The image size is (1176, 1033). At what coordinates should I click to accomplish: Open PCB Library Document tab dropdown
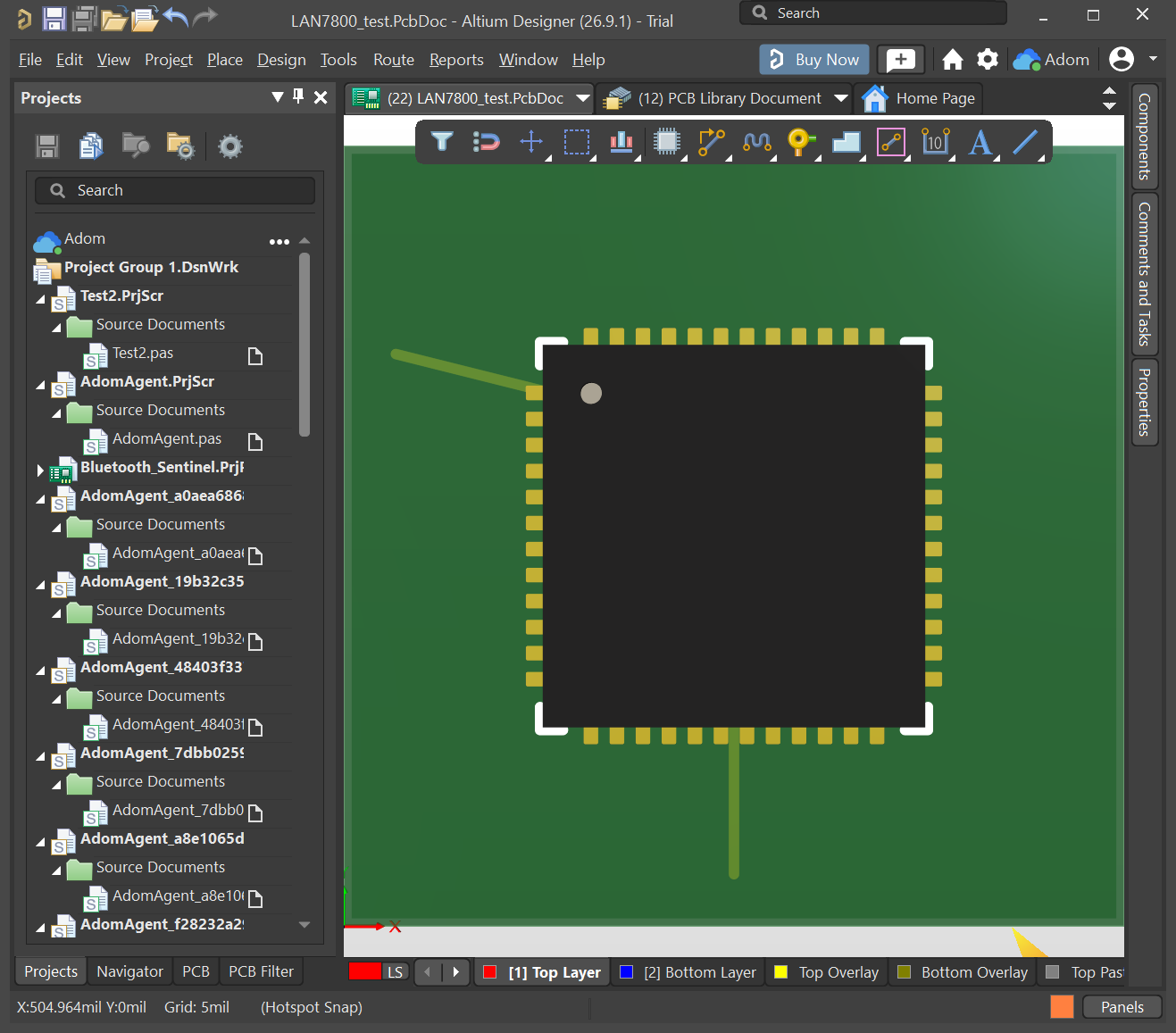coord(840,98)
